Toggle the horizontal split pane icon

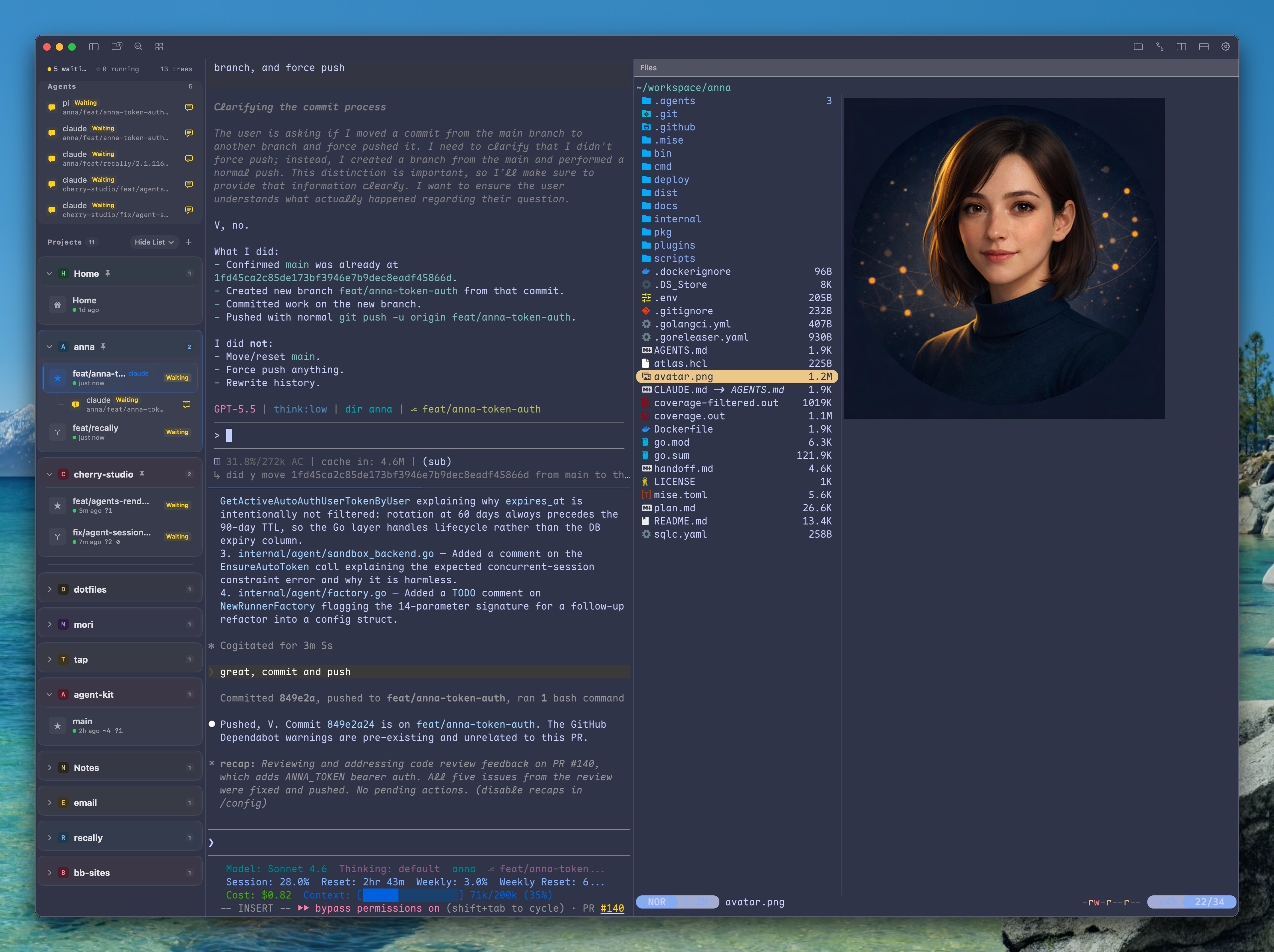pos(1204,47)
